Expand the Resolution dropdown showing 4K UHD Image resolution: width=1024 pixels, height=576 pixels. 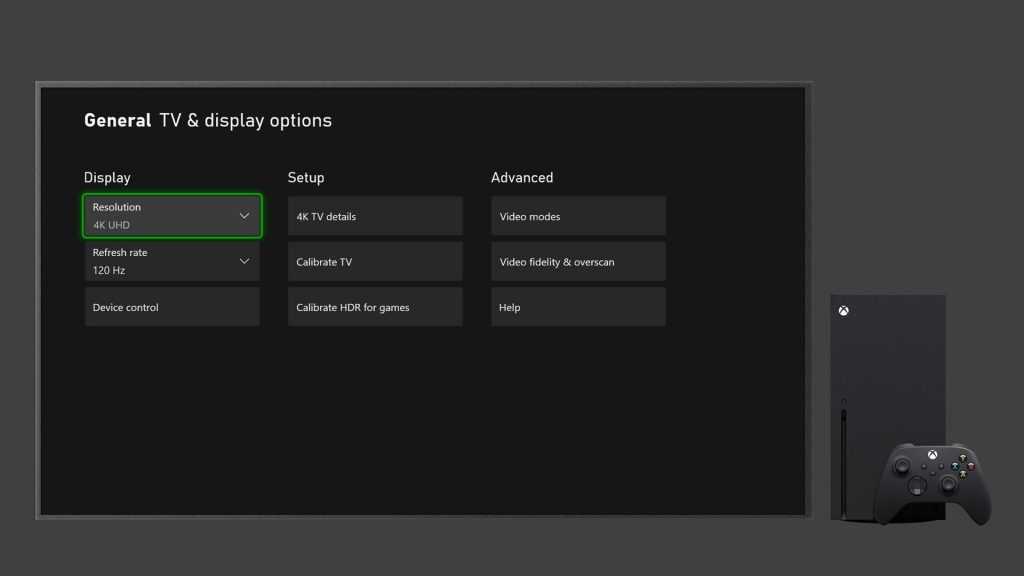(171, 215)
